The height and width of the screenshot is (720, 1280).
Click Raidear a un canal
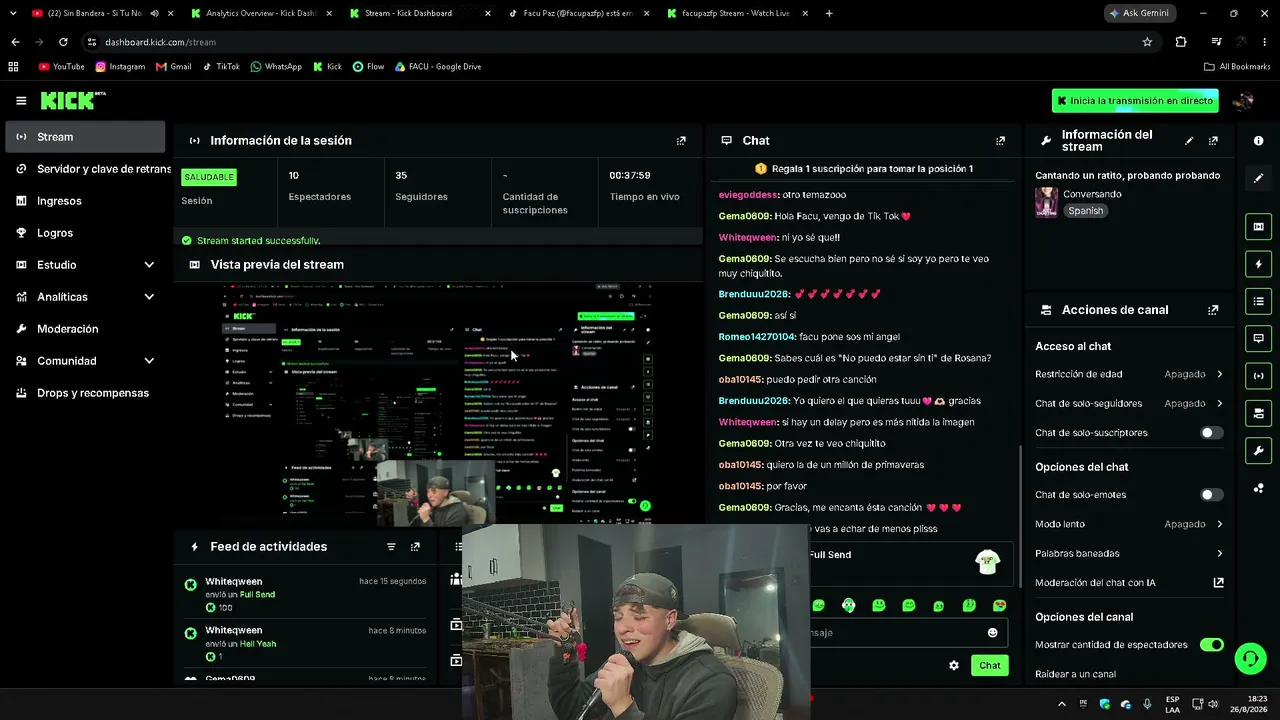point(1075,674)
